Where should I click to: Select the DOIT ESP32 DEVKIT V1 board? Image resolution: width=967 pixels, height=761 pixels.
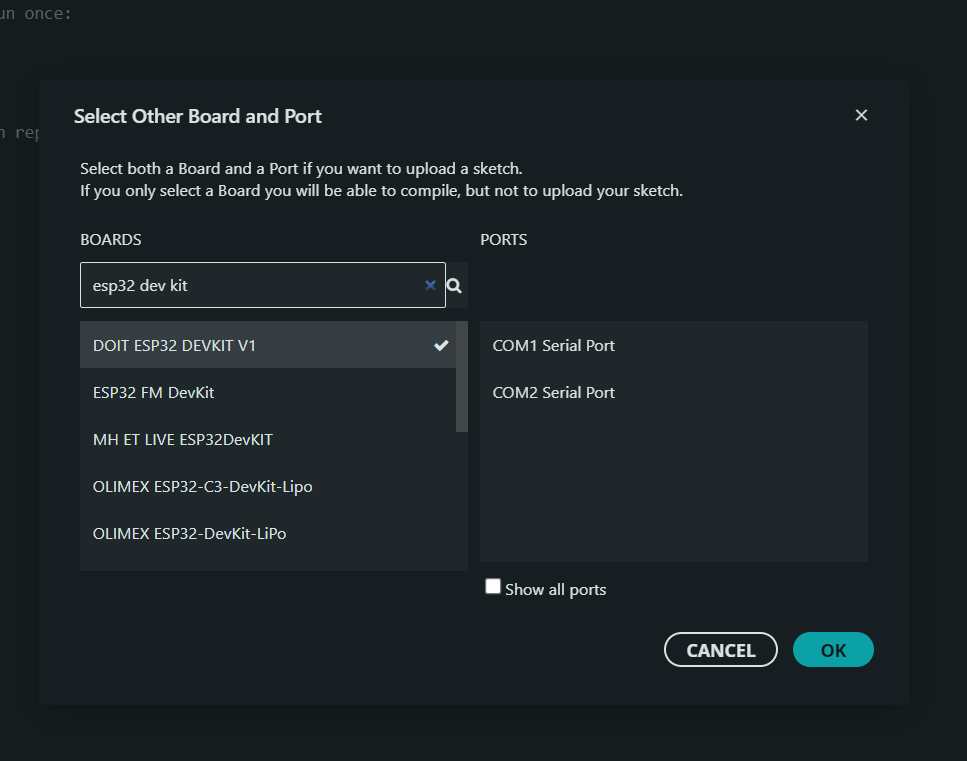tap(175, 345)
